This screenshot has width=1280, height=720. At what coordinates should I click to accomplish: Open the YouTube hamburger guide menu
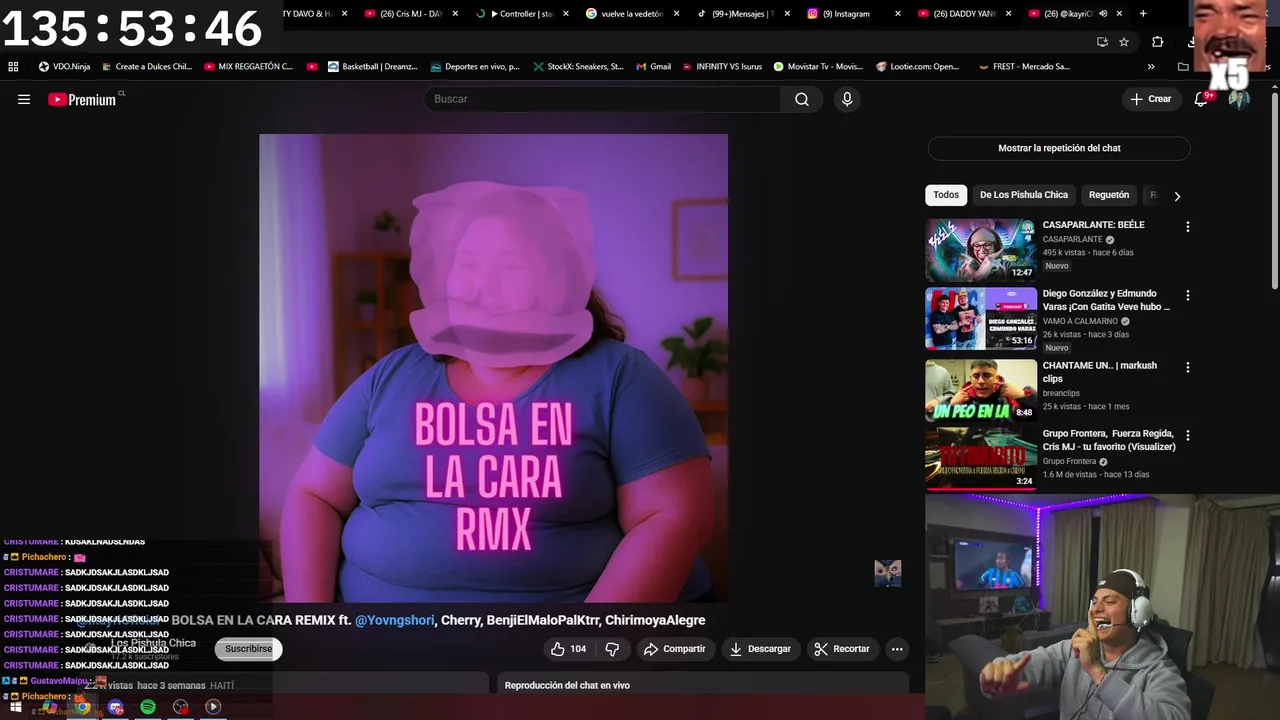[24, 99]
